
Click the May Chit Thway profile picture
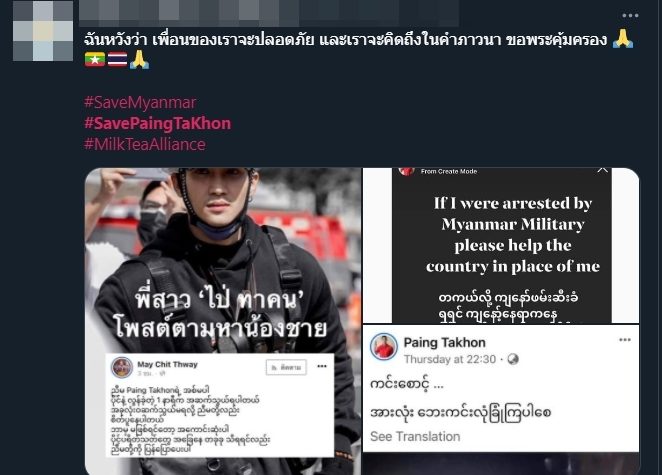click(x=122, y=367)
